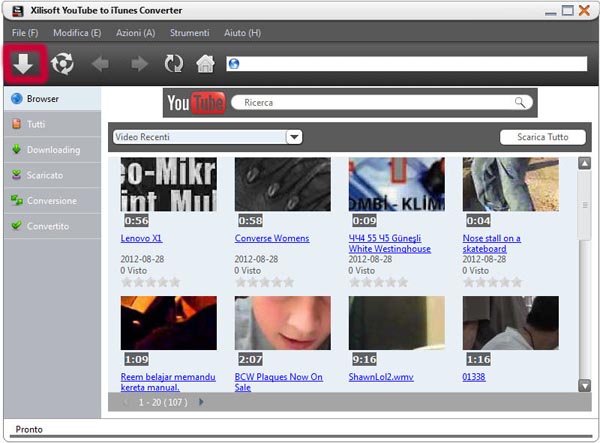Rate Nose stall skateboard using its stars

(x=492, y=282)
